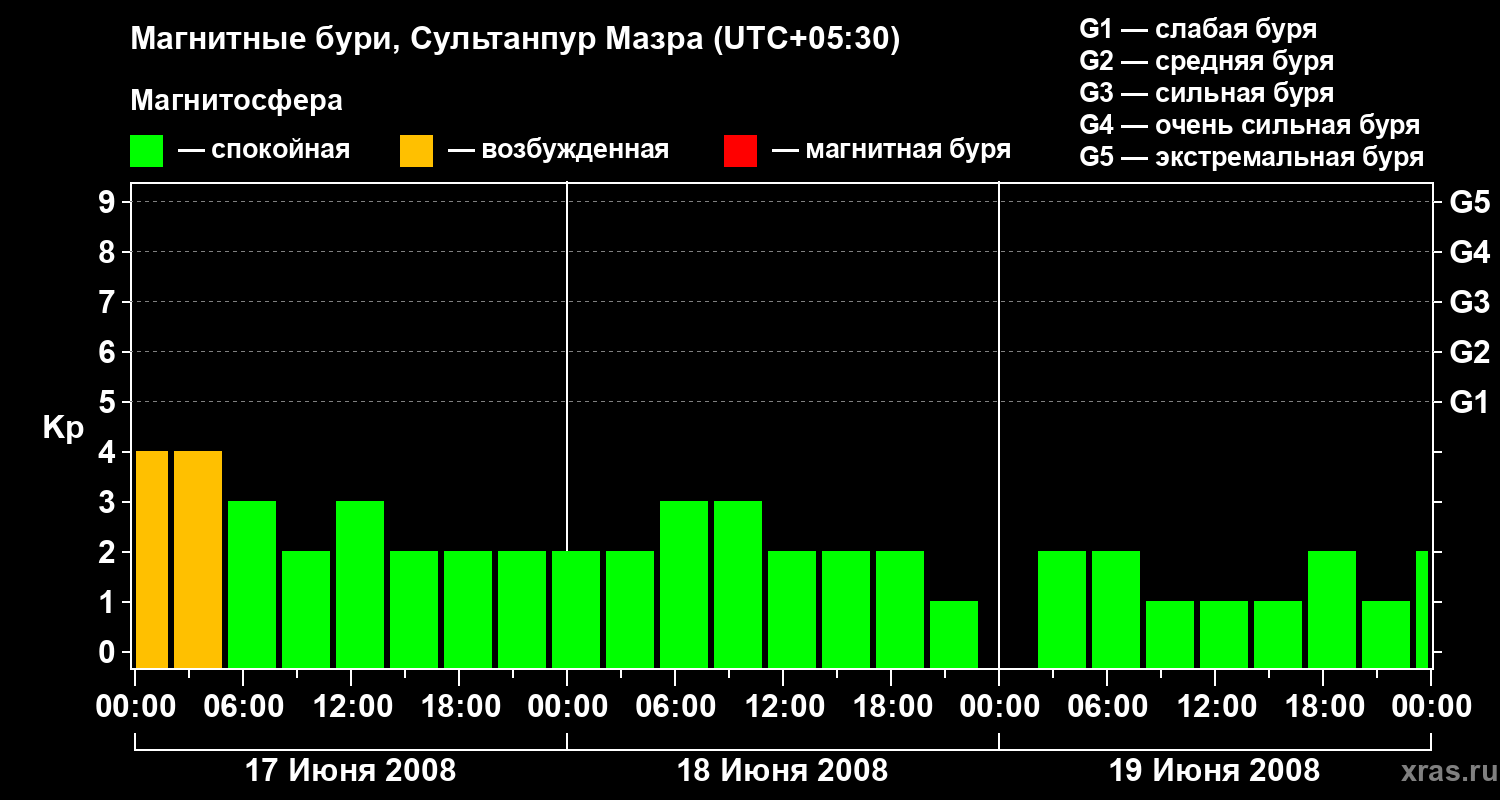1500x800 pixels.
Task: Click the orange возбужденная legend swatch
Action: 416,151
